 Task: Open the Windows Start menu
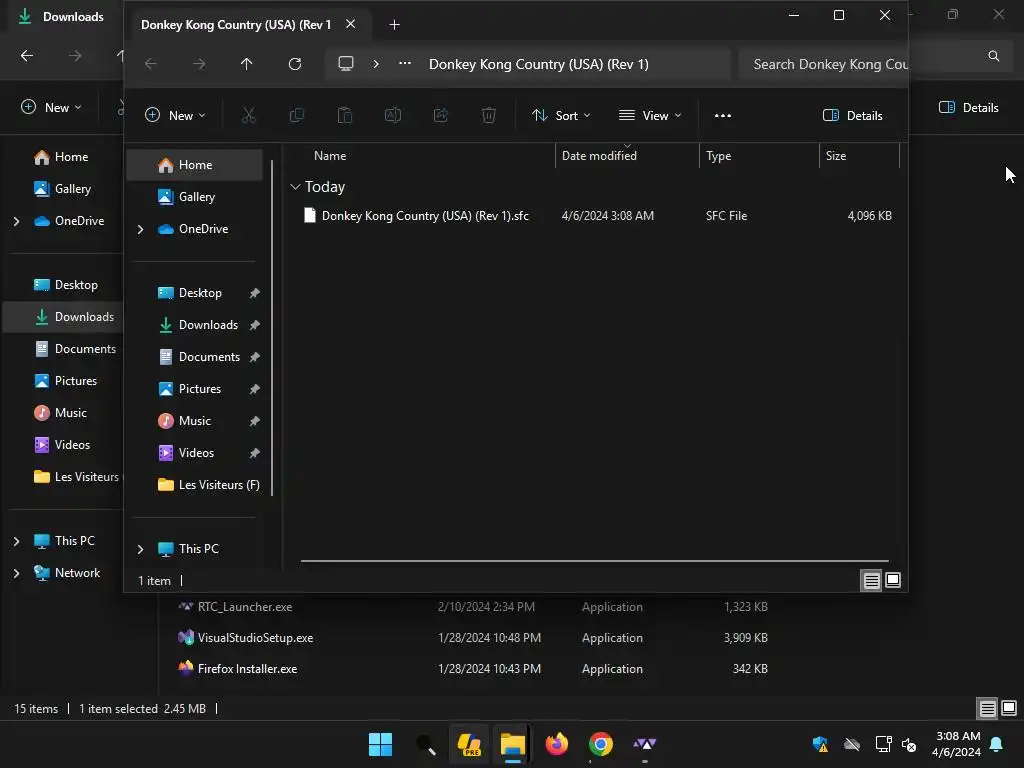(x=381, y=744)
